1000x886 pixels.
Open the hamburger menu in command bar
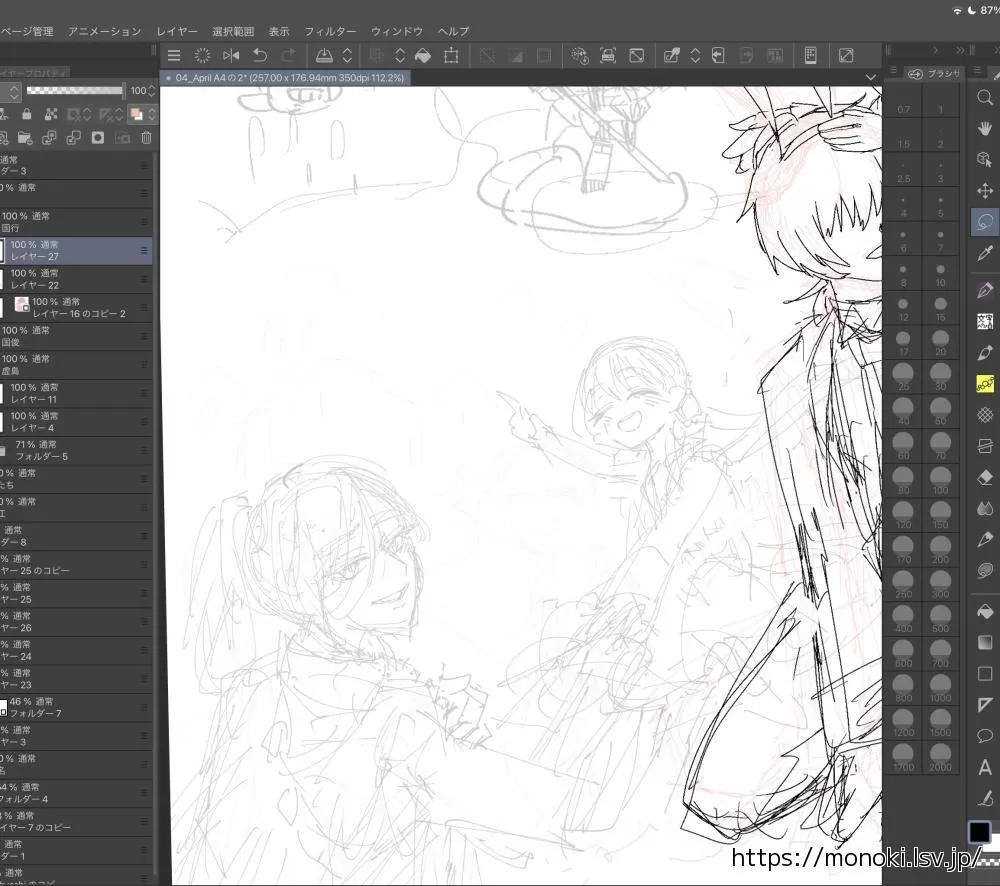pos(173,55)
